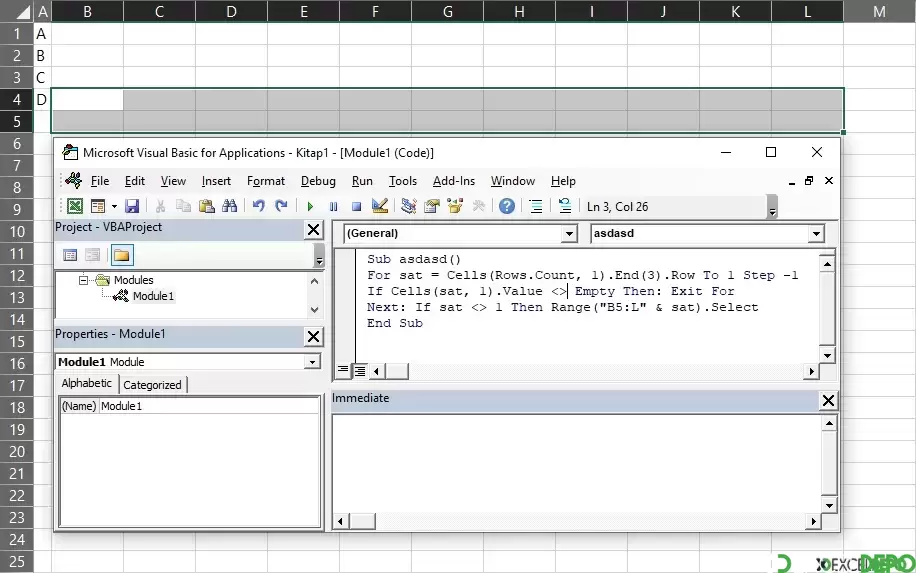Click the Cut scissors icon
Screen dimensions: 916x573
click(160, 206)
